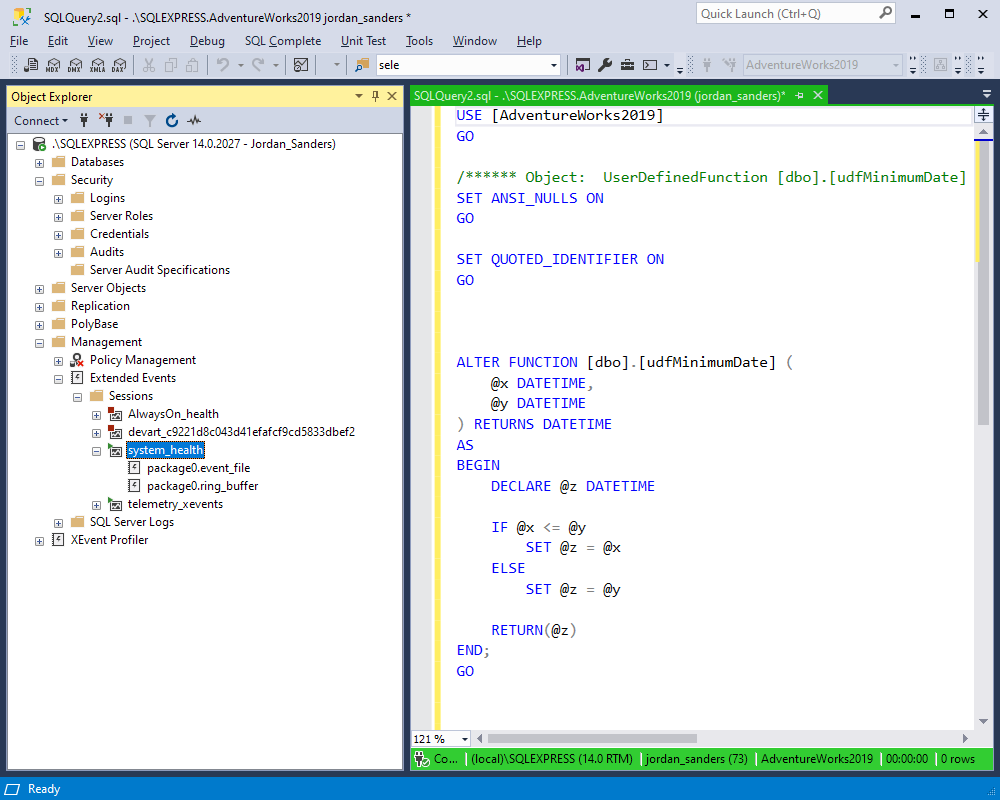Close the SQLQuery2.sql tab
This screenshot has height=800, width=1000.
pyautogui.click(x=818, y=96)
